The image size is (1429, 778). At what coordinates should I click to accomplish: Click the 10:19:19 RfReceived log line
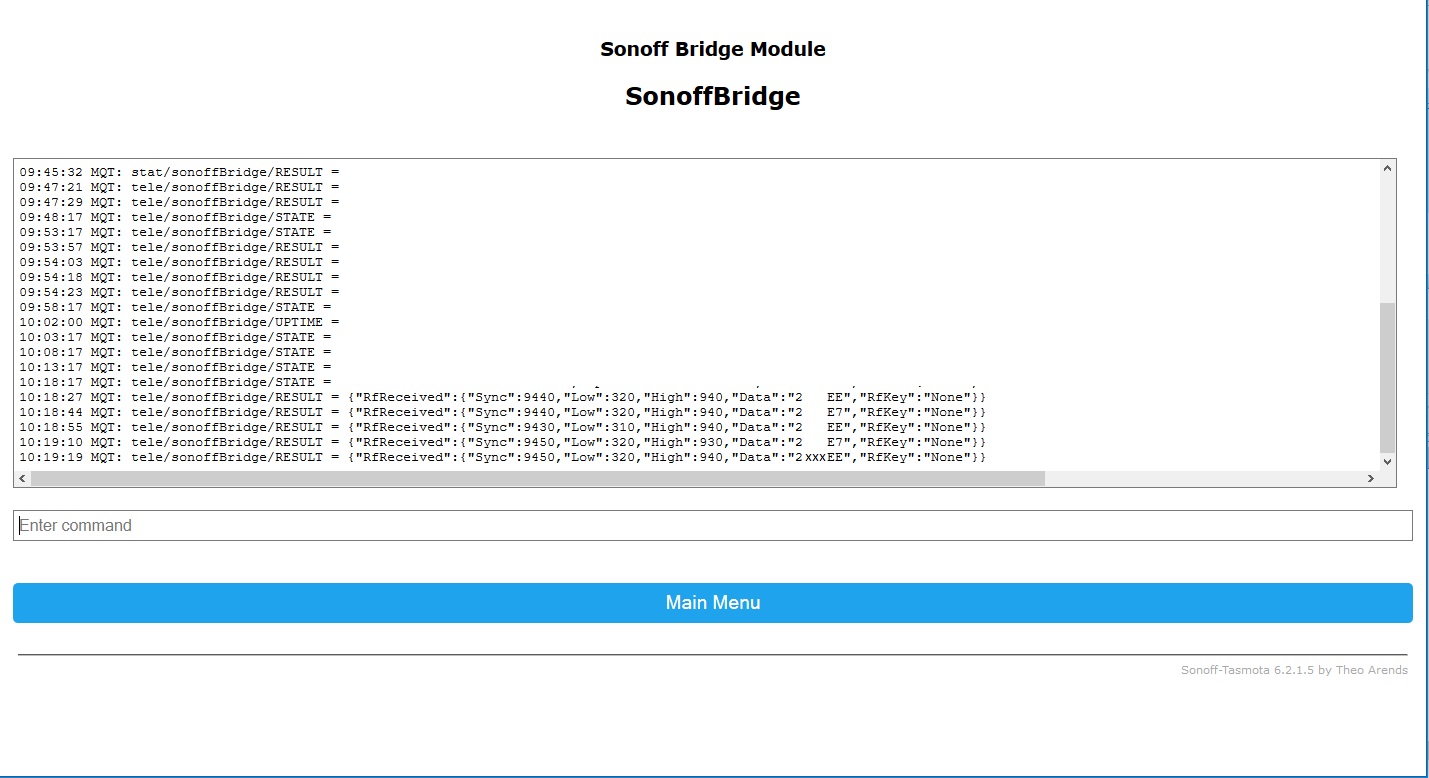coord(503,457)
